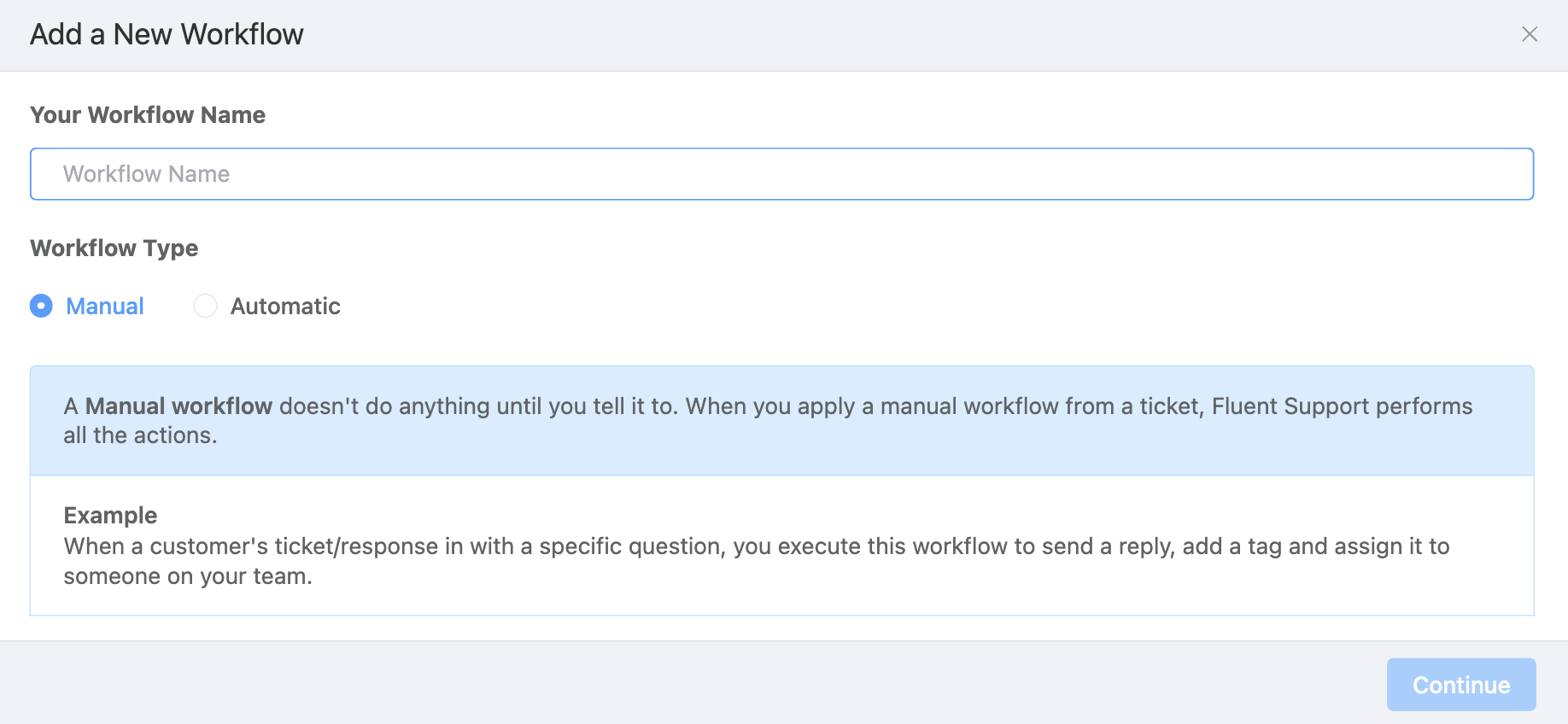Click the Automatic label next to its radio

point(284,306)
